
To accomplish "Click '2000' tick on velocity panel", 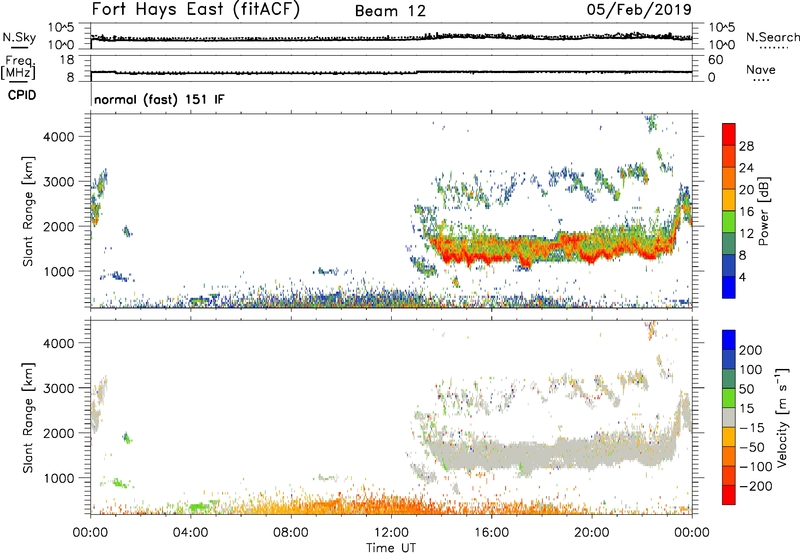I will click(59, 433).
